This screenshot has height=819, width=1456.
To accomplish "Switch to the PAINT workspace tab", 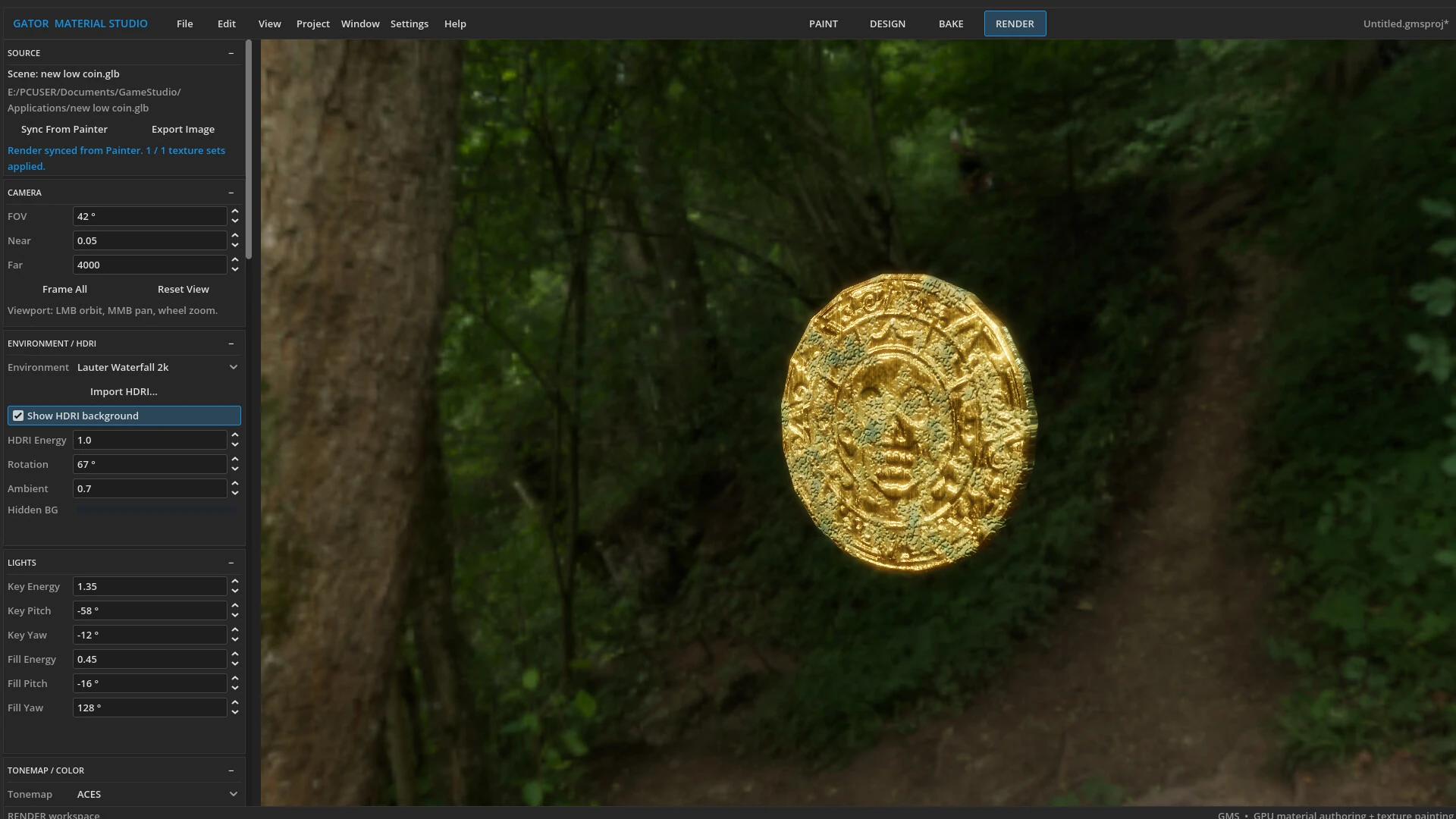I will click(824, 24).
